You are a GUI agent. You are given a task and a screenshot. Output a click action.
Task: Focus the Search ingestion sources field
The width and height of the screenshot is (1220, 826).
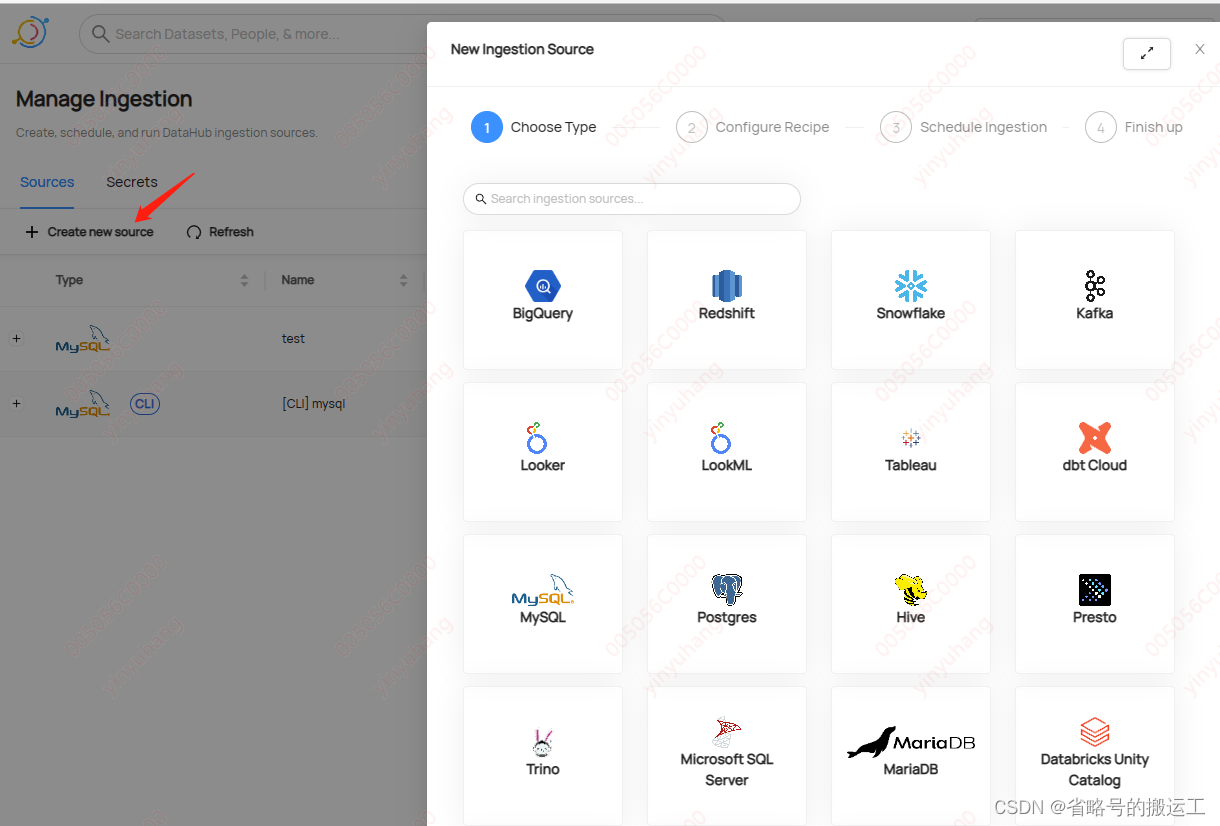pos(632,199)
